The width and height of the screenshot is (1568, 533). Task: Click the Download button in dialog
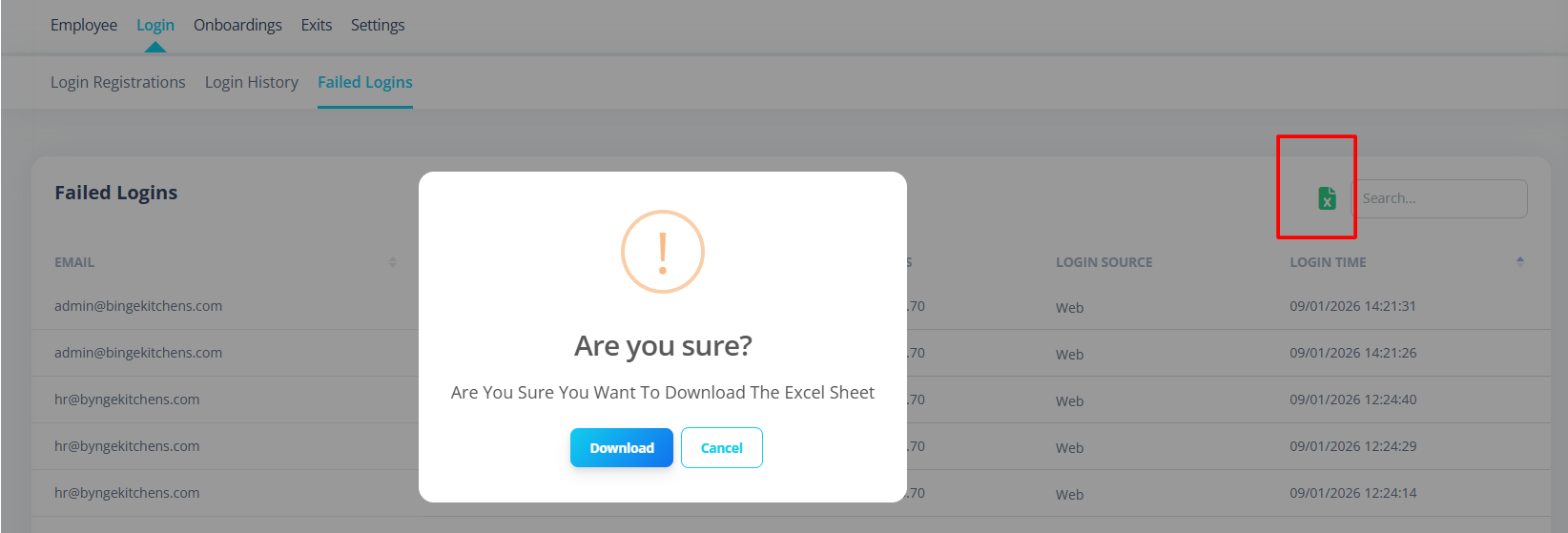tap(622, 448)
